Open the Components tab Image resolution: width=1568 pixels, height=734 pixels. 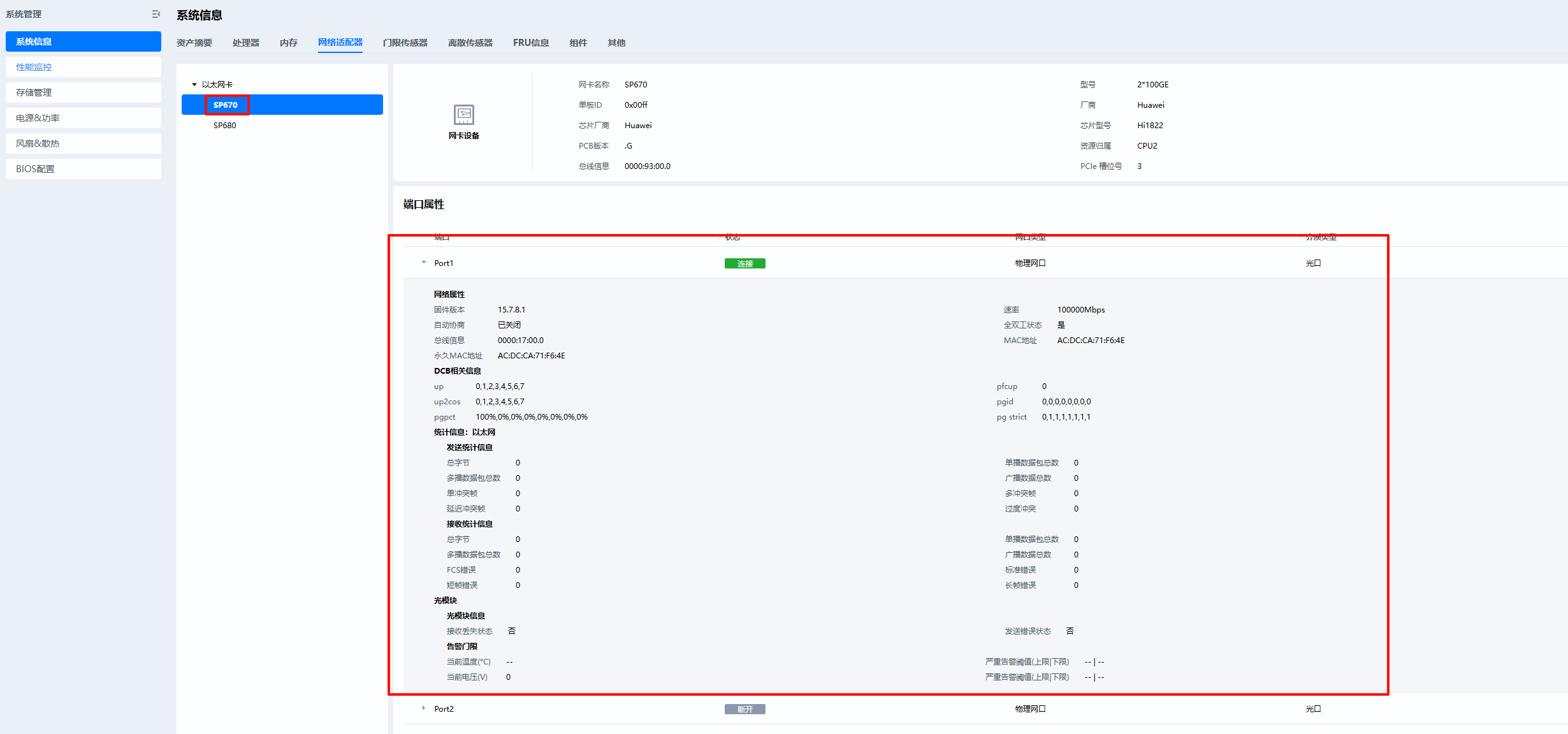pos(577,43)
